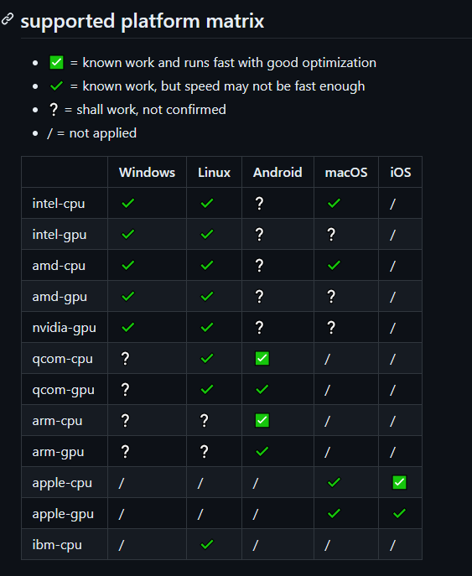The height and width of the screenshot is (576, 472).
Task: Click boxed checkmark for qcom-cpu Android
Action: [262, 358]
